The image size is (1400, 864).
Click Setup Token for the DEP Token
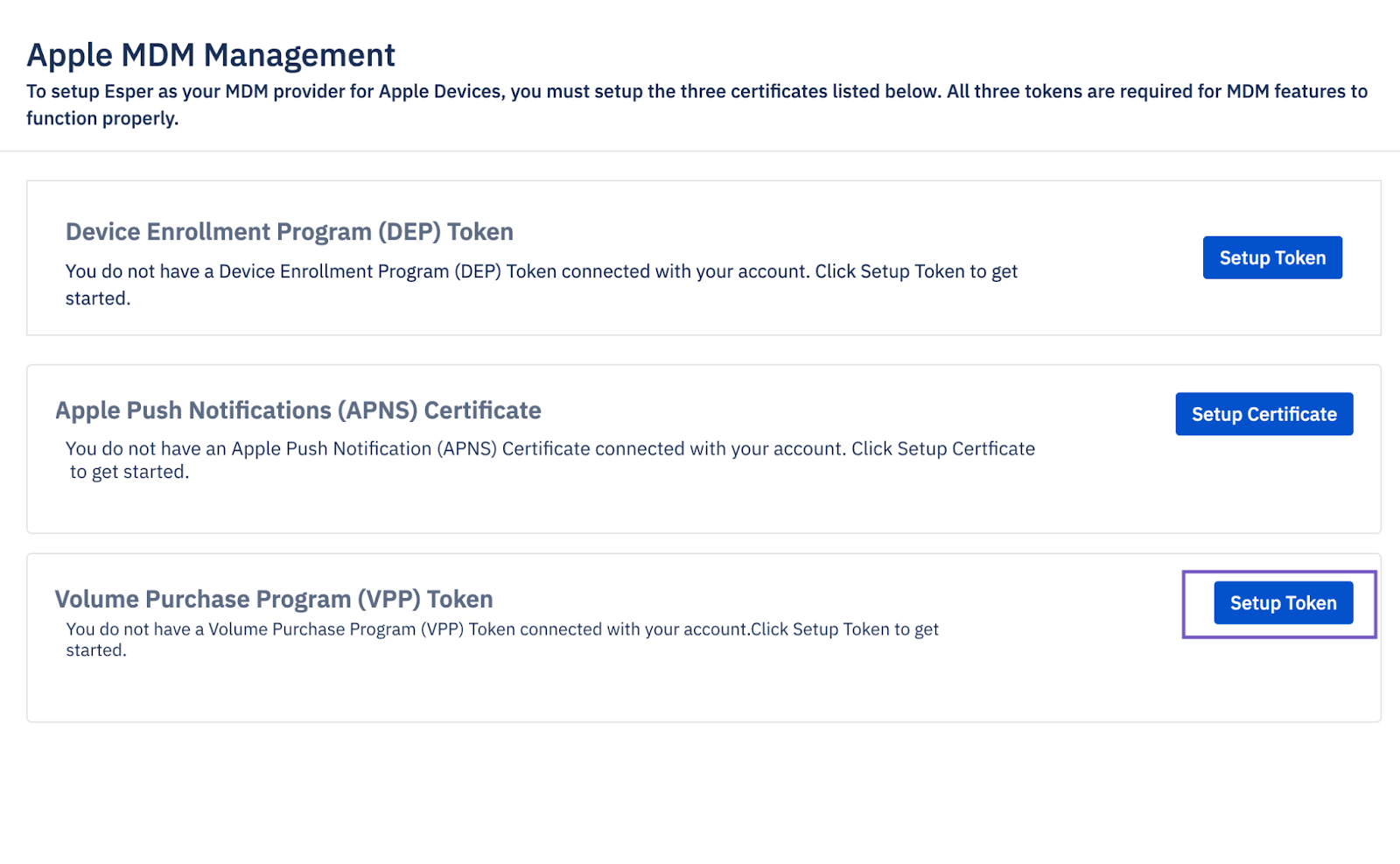click(x=1271, y=257)
